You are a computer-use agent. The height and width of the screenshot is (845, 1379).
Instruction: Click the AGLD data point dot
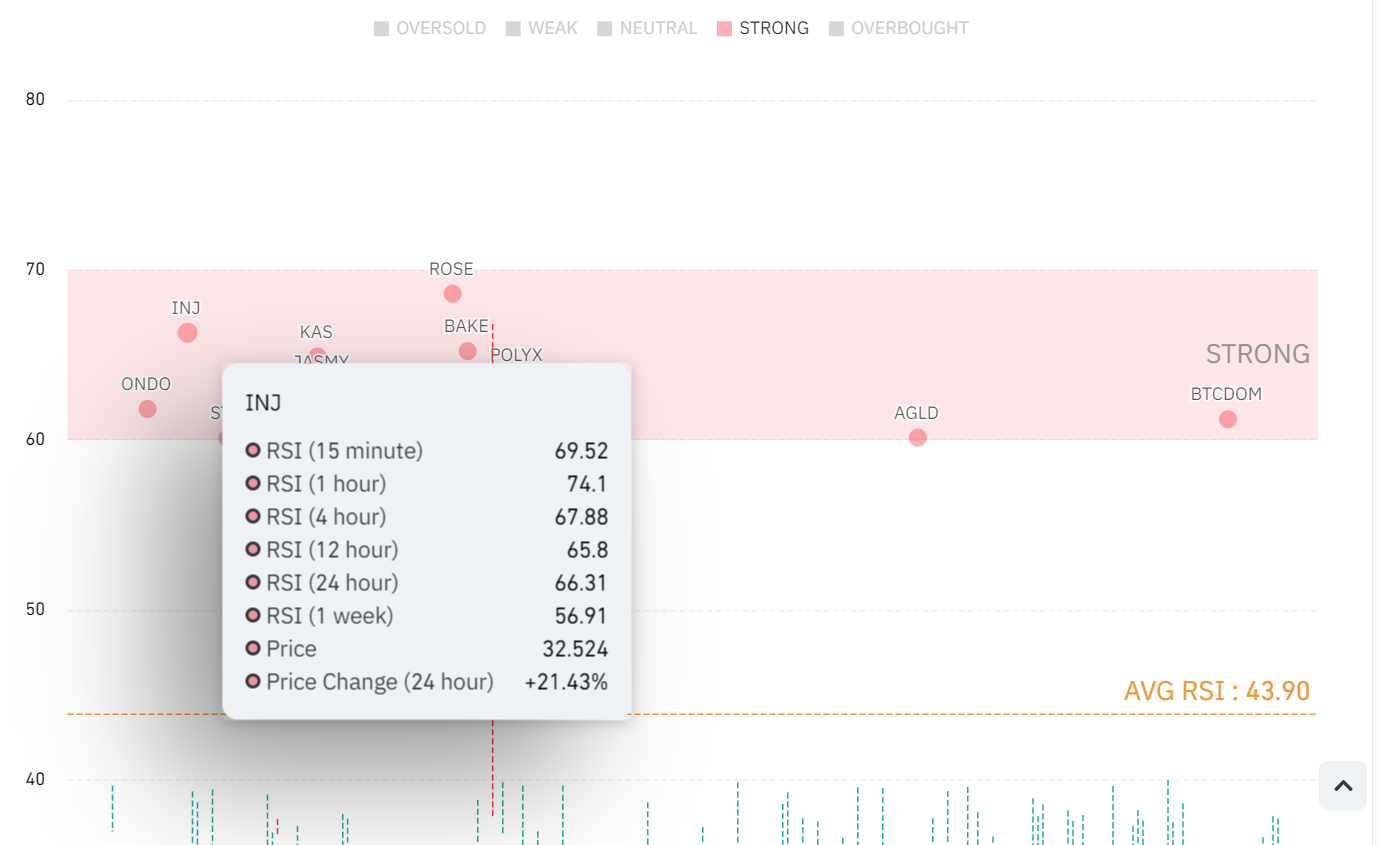[x=917, y=438]
